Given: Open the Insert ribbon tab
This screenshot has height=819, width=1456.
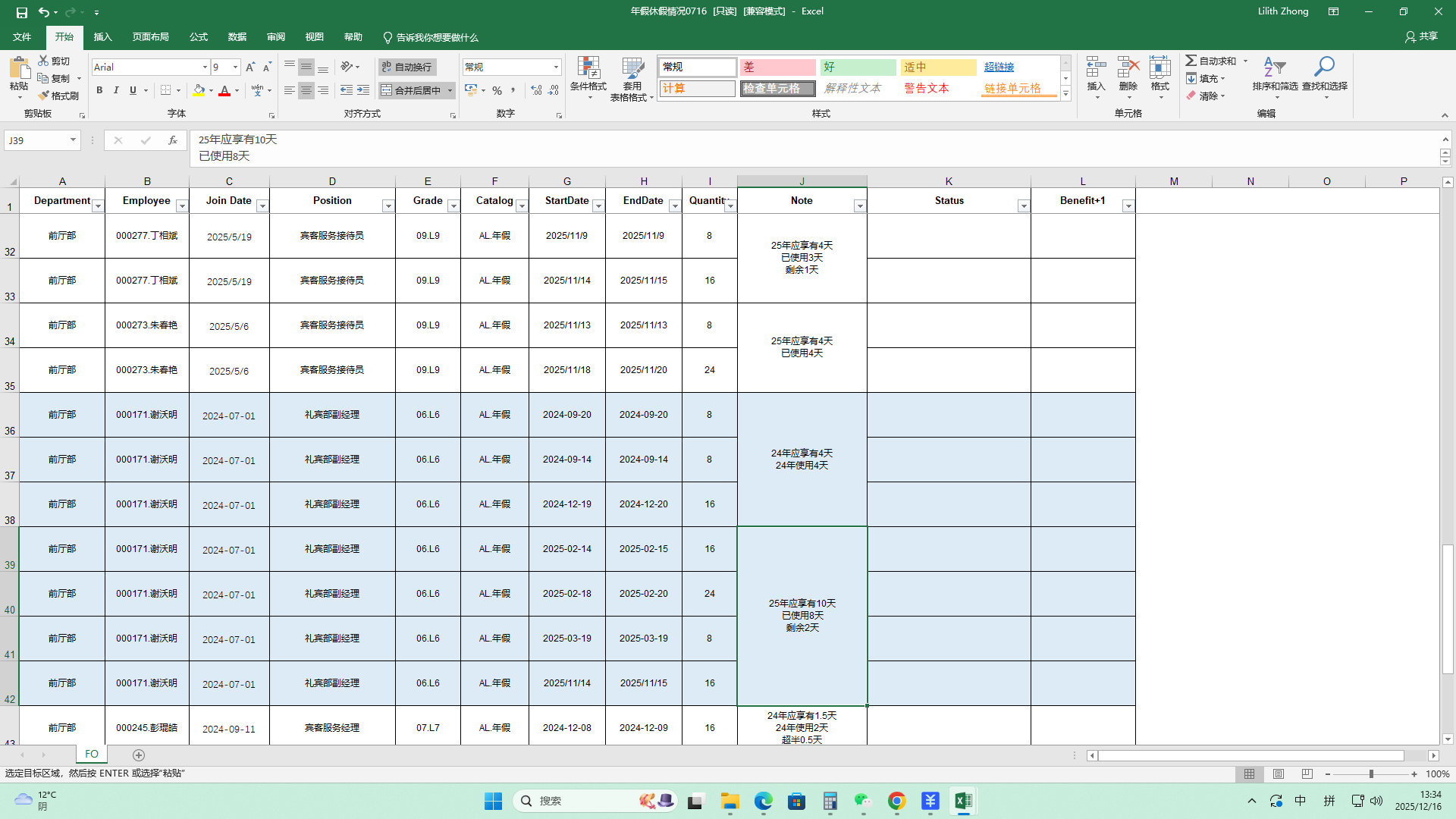Looking at the screenshot, I should tap(102, 37).
